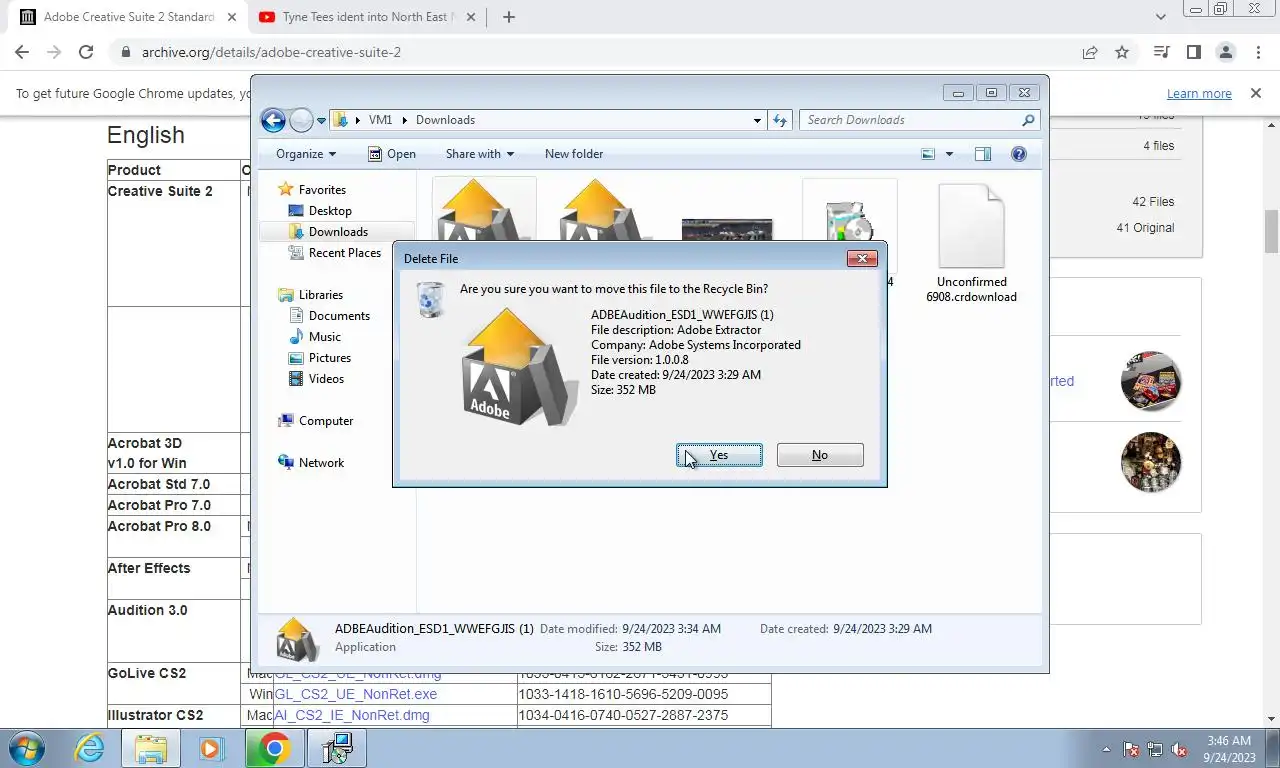Select Libraries in navigation pane
This screenshot has height=768, width=1280.
(x=321, y=295)
